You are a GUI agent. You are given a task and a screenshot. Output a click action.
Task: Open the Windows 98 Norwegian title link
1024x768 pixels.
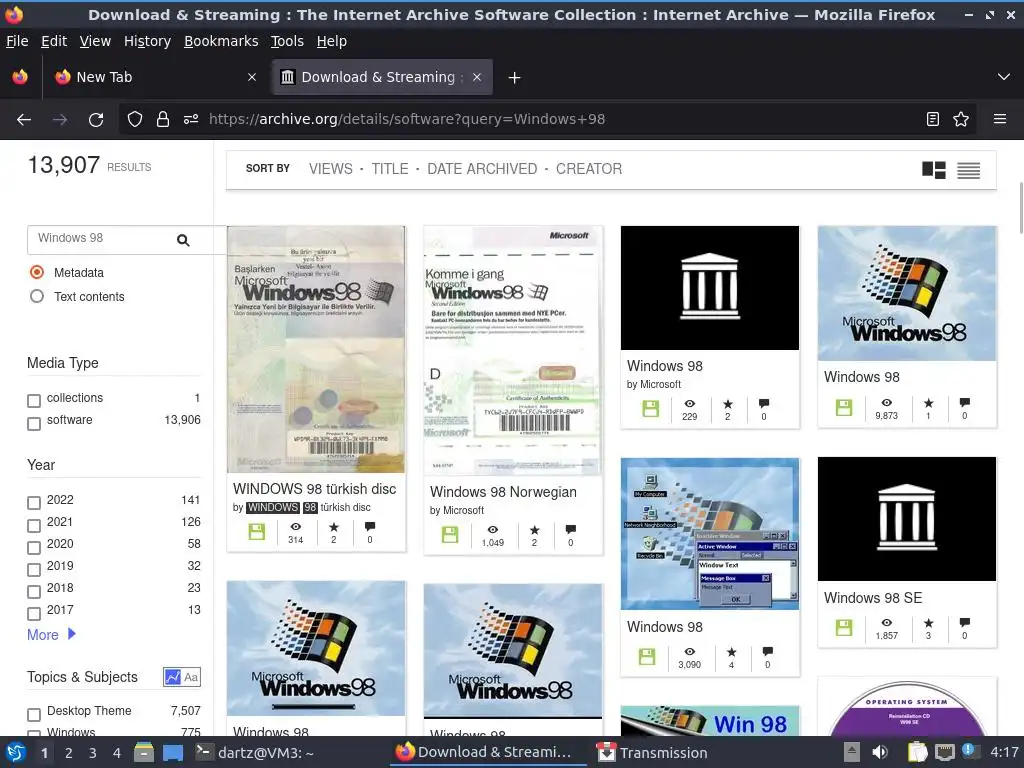point(503,492)
